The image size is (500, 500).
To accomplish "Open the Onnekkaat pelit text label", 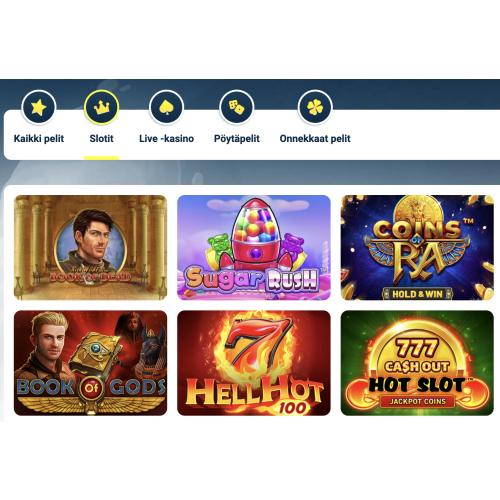I will tap(315, 139).
